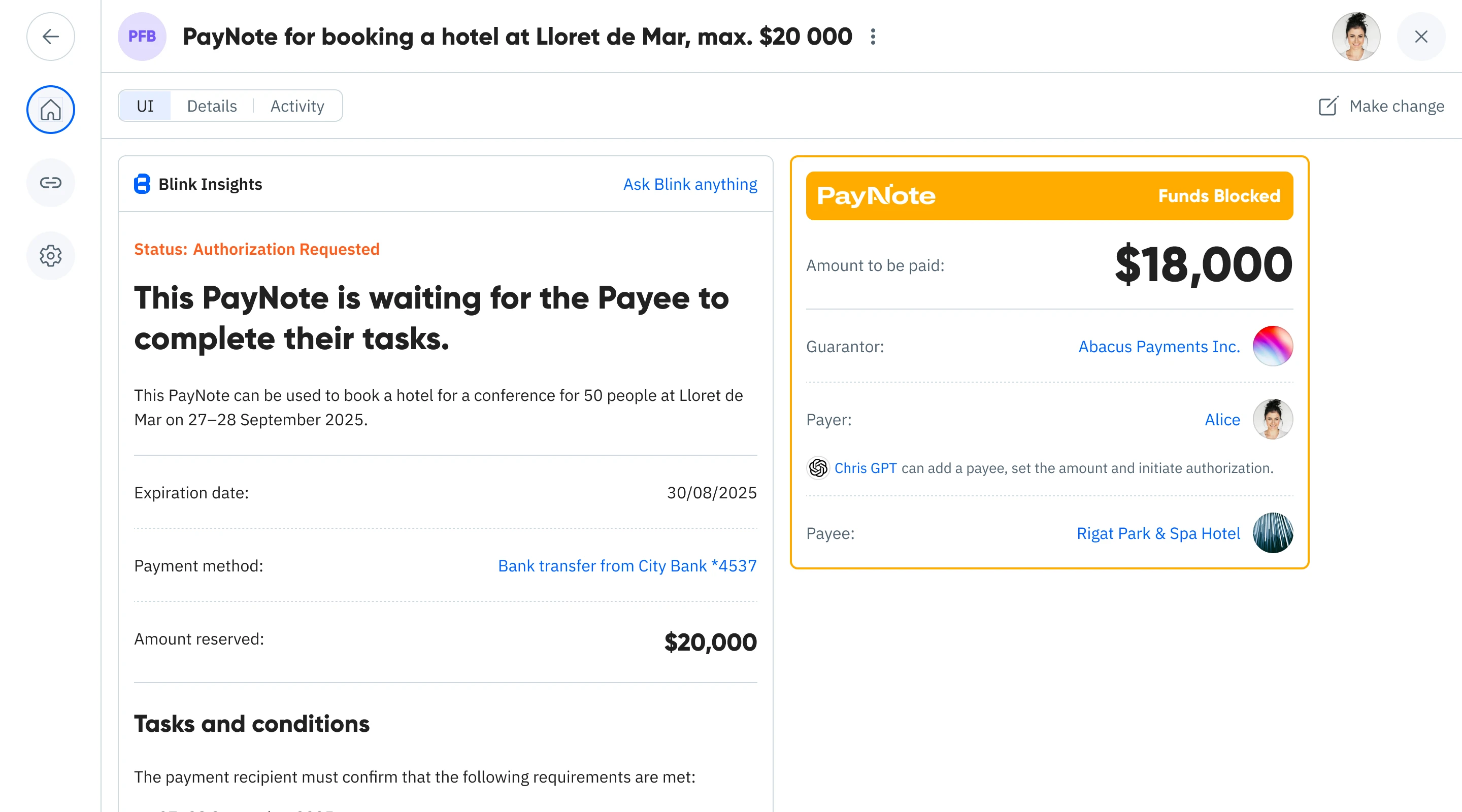Click the Blink Insights logo icon
Viewport: 1462px width, 812px height.
(x=142, y=184)
